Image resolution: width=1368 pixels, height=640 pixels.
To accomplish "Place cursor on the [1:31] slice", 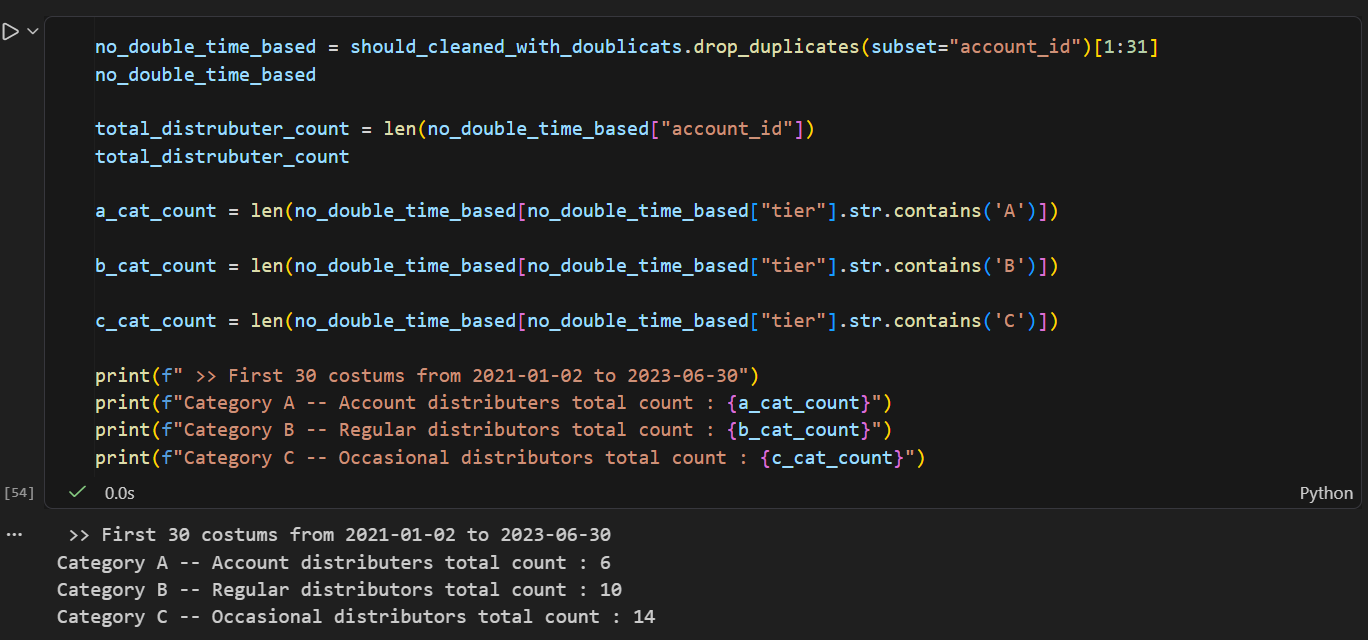I will (1126, 47).
